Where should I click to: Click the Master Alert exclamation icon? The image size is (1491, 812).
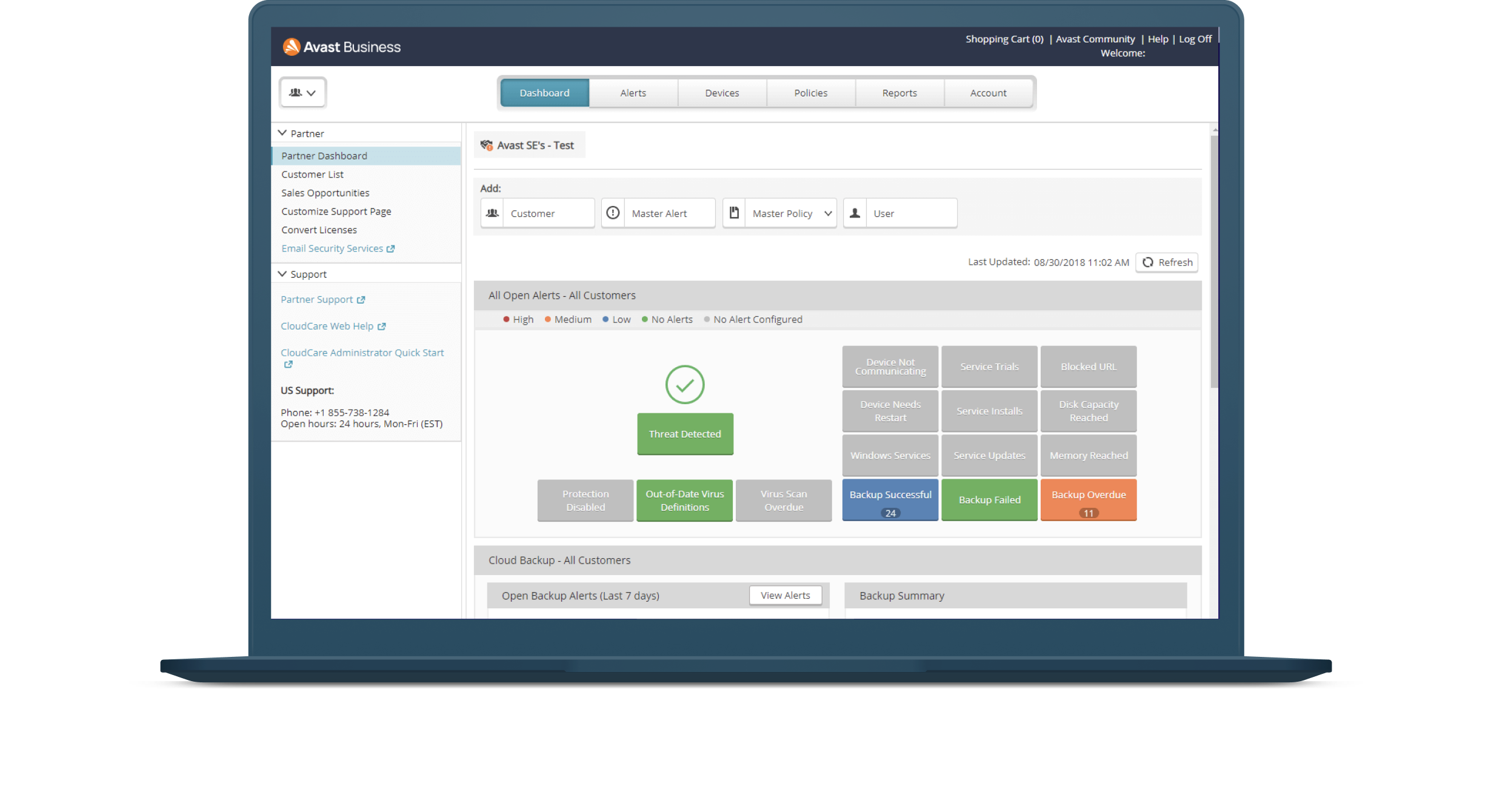click(613, 213)
